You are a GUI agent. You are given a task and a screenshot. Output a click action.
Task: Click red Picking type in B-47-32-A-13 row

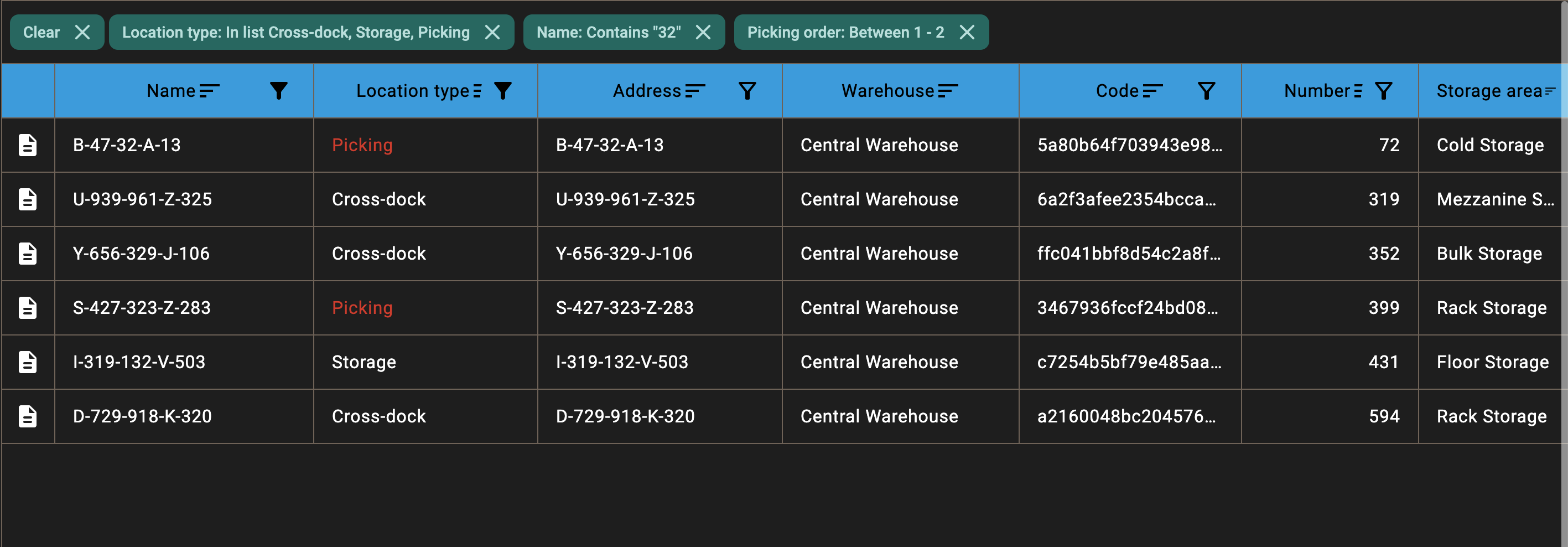(x=362, y=145)
